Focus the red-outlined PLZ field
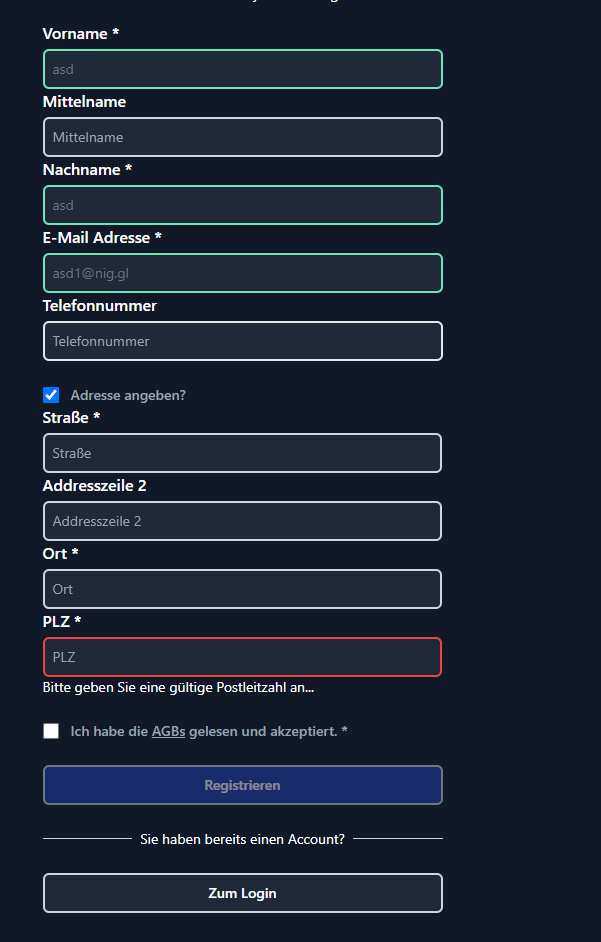Screen dimensions: 601x942 click(x=242, y=657)
